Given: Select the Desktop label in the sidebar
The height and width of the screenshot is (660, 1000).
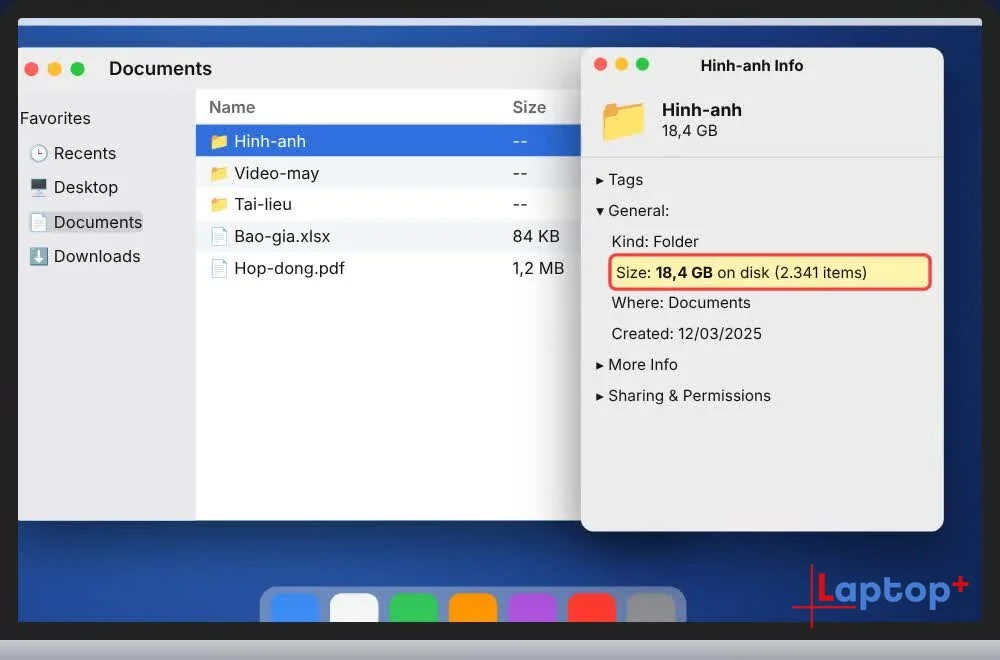Looking at the screenshot, I should pos(86,187).
